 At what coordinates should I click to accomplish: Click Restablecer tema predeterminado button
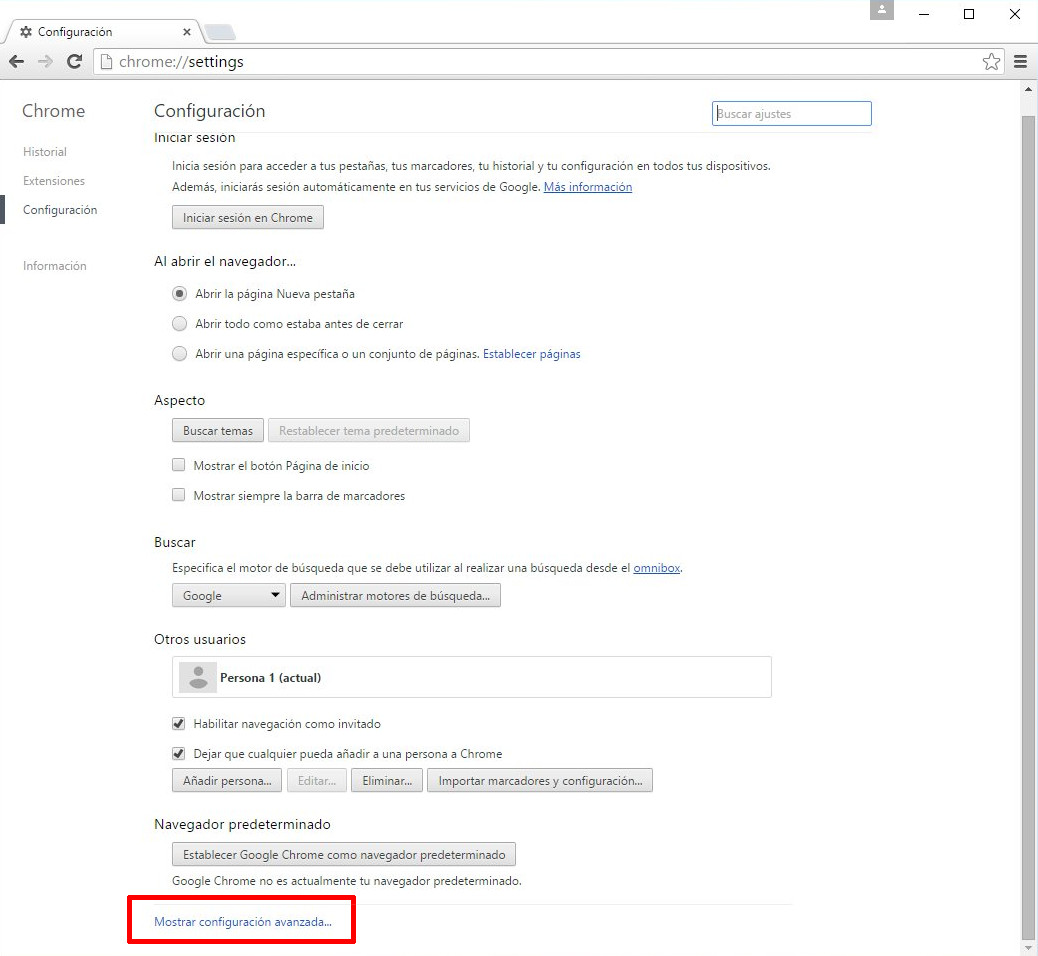coord(369,430)
